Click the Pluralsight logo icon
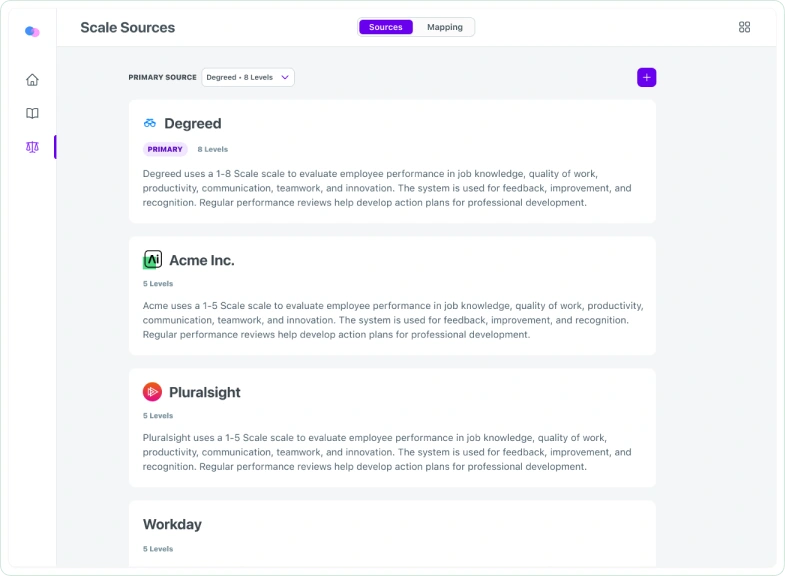 tap(152, 392)
